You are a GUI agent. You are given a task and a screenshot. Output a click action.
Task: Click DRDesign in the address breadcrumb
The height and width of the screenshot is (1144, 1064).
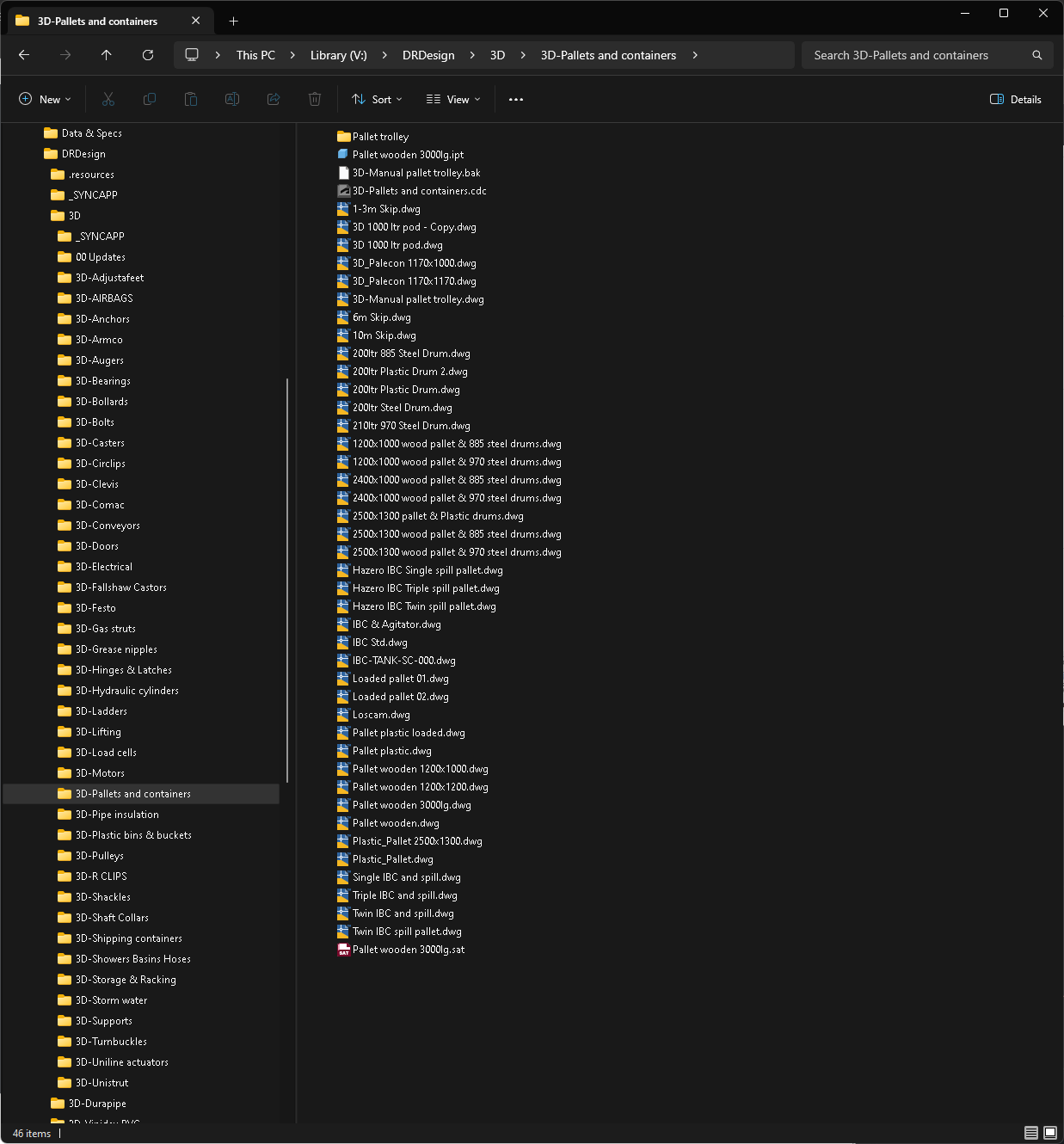click(x=428, y=55)
